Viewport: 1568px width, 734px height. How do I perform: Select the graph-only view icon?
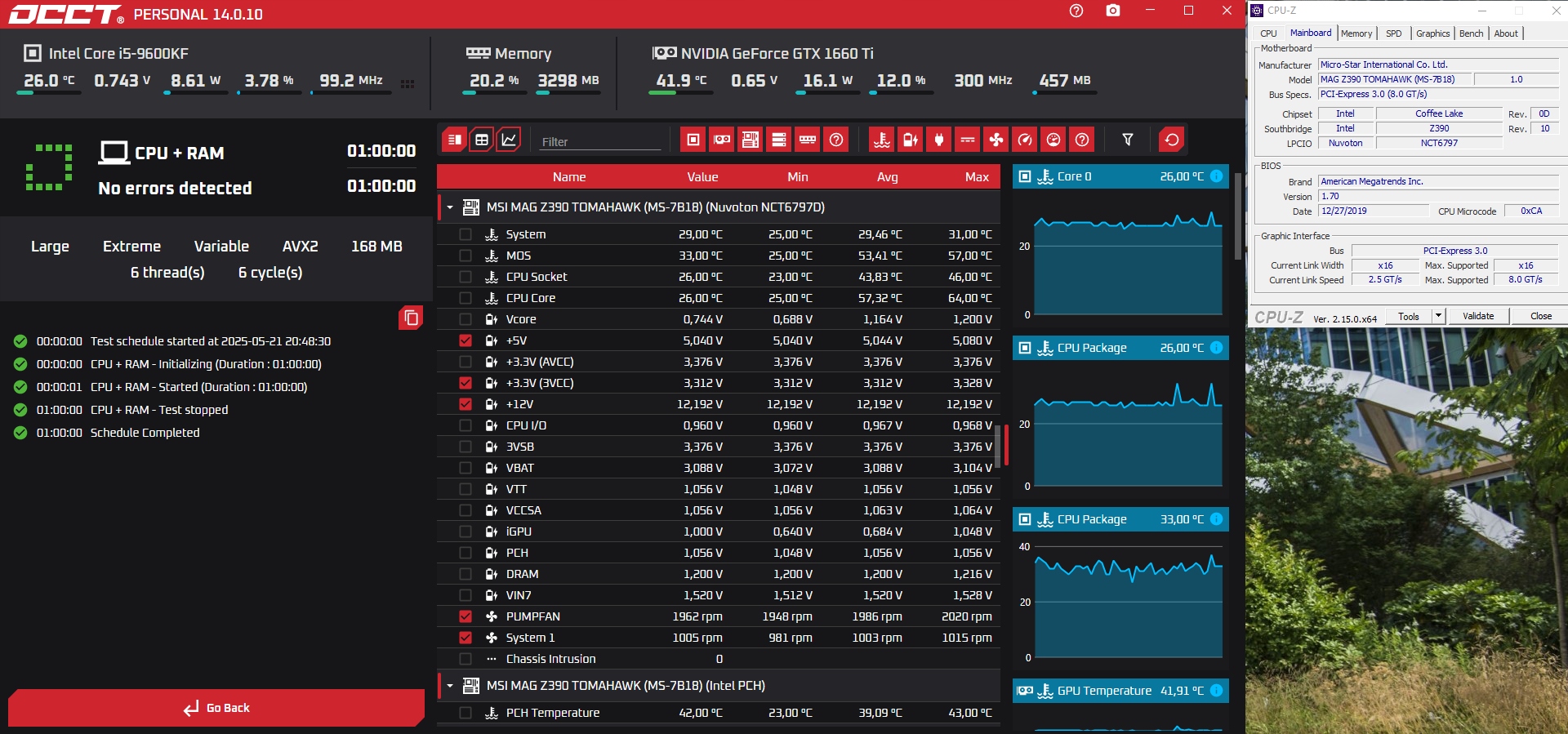[x=509, y=140]
